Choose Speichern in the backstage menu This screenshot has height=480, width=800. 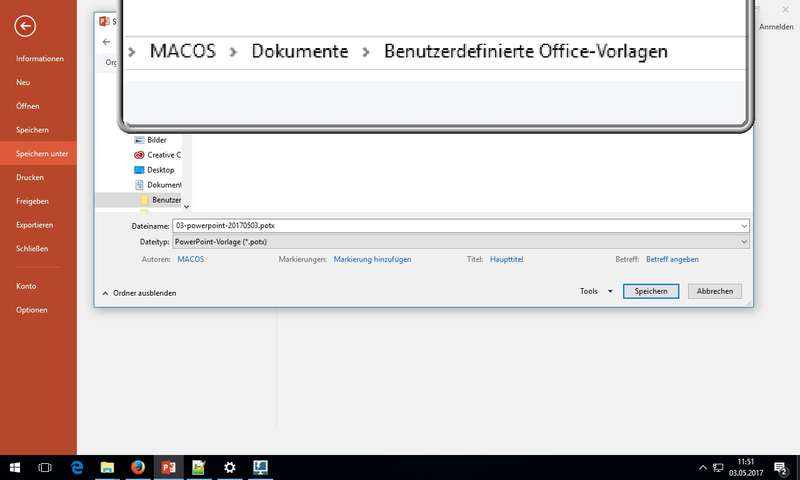coord(32,130)
